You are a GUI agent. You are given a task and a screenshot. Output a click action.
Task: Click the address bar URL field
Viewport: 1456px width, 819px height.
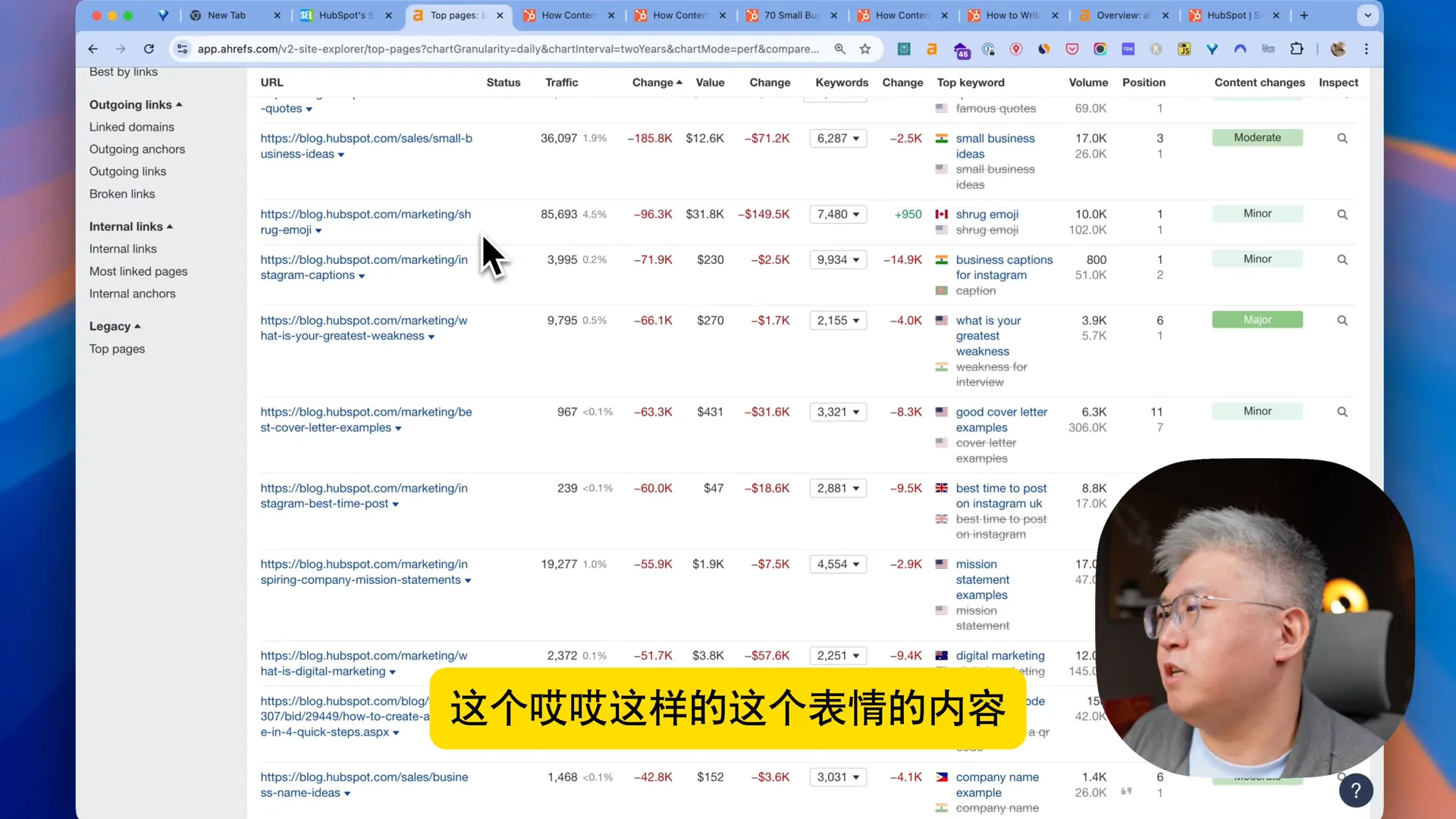tap(508, 49)
